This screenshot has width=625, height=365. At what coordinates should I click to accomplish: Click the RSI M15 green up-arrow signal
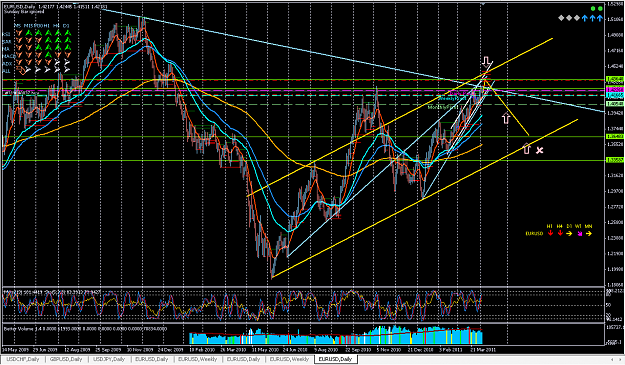point(29,33)
